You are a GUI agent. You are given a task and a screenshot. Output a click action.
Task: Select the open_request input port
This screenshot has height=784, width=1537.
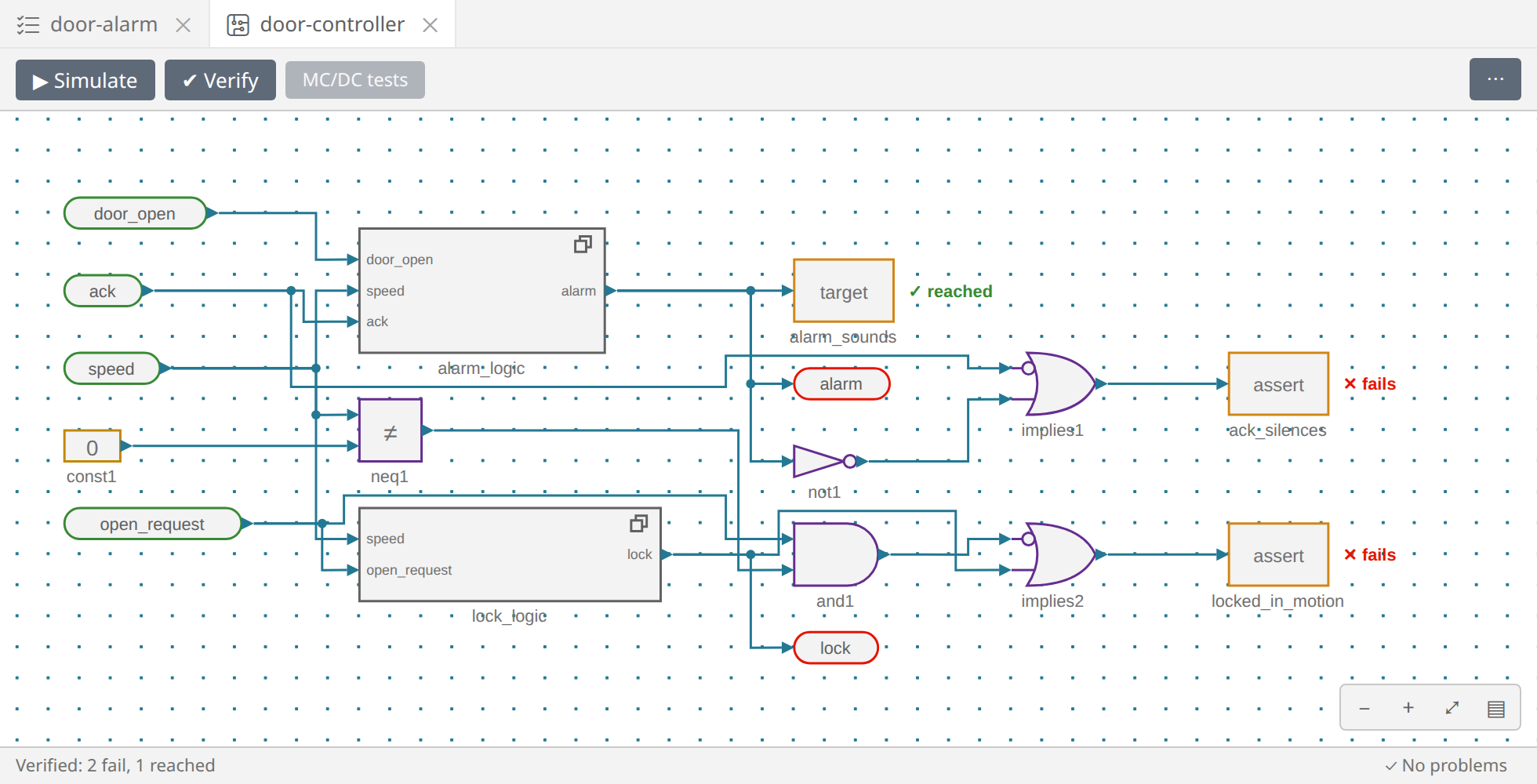pyautogui.click(x=152, y=524)
